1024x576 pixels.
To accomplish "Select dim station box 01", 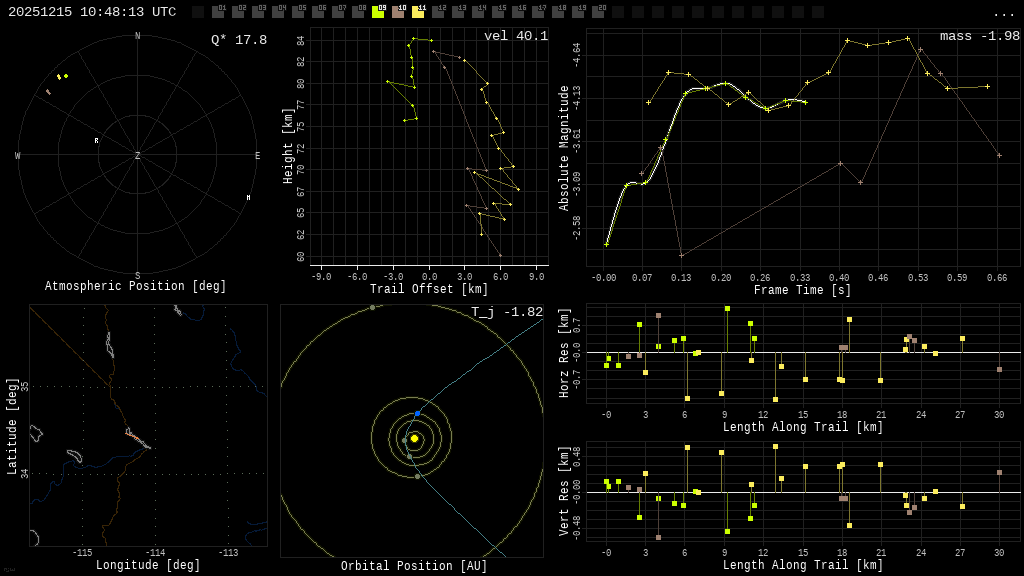I will click(218, 12).
